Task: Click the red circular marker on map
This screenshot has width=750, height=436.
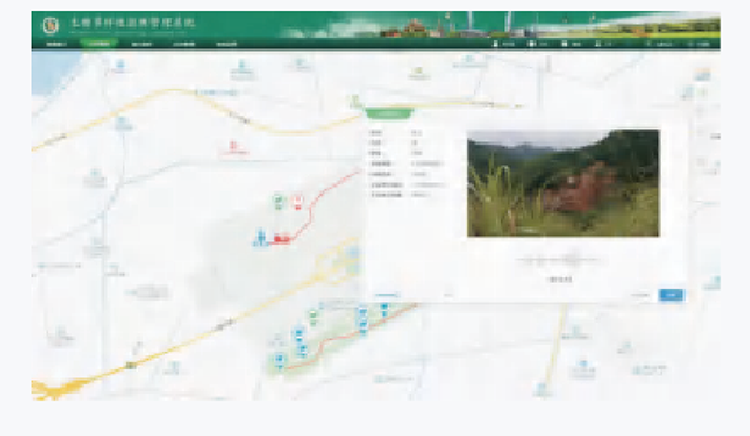Action: (x=298, y=202)
